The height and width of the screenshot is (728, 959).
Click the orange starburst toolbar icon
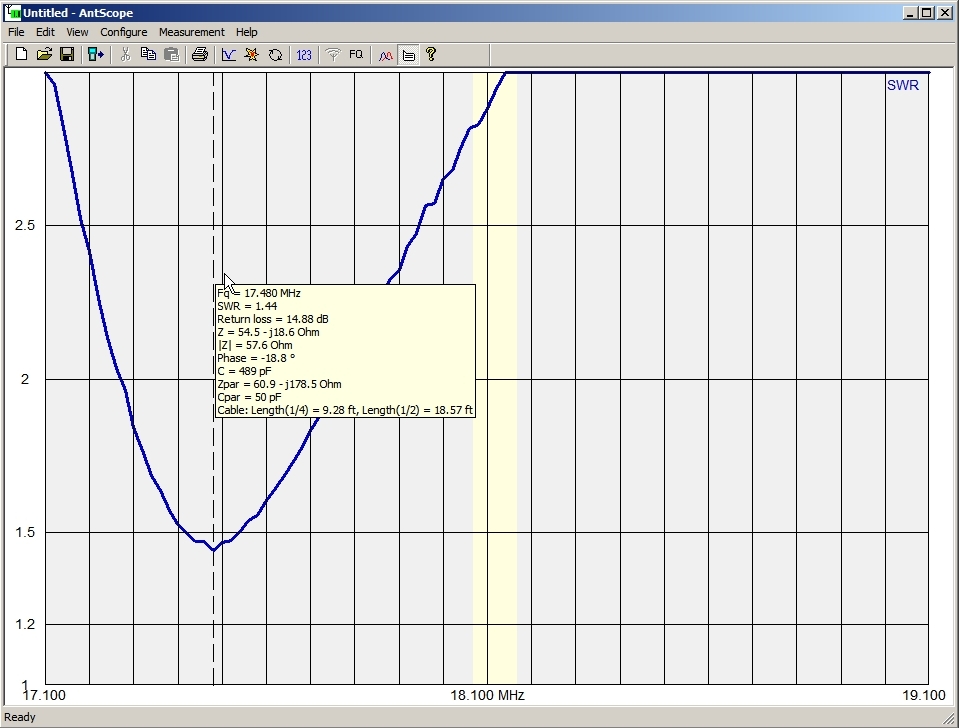[251, 54]
